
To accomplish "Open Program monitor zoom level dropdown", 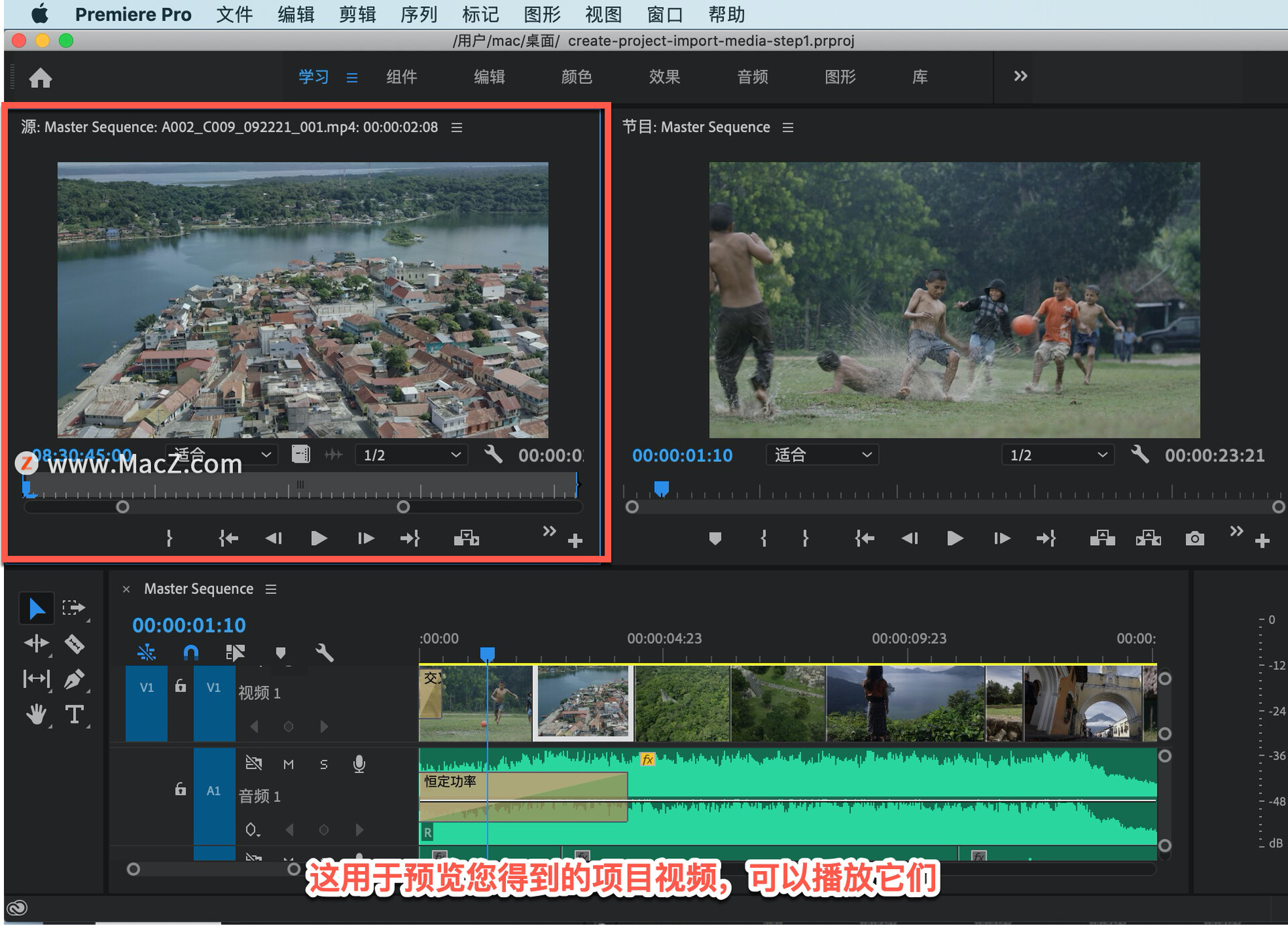I will click(x=822, y=455).
